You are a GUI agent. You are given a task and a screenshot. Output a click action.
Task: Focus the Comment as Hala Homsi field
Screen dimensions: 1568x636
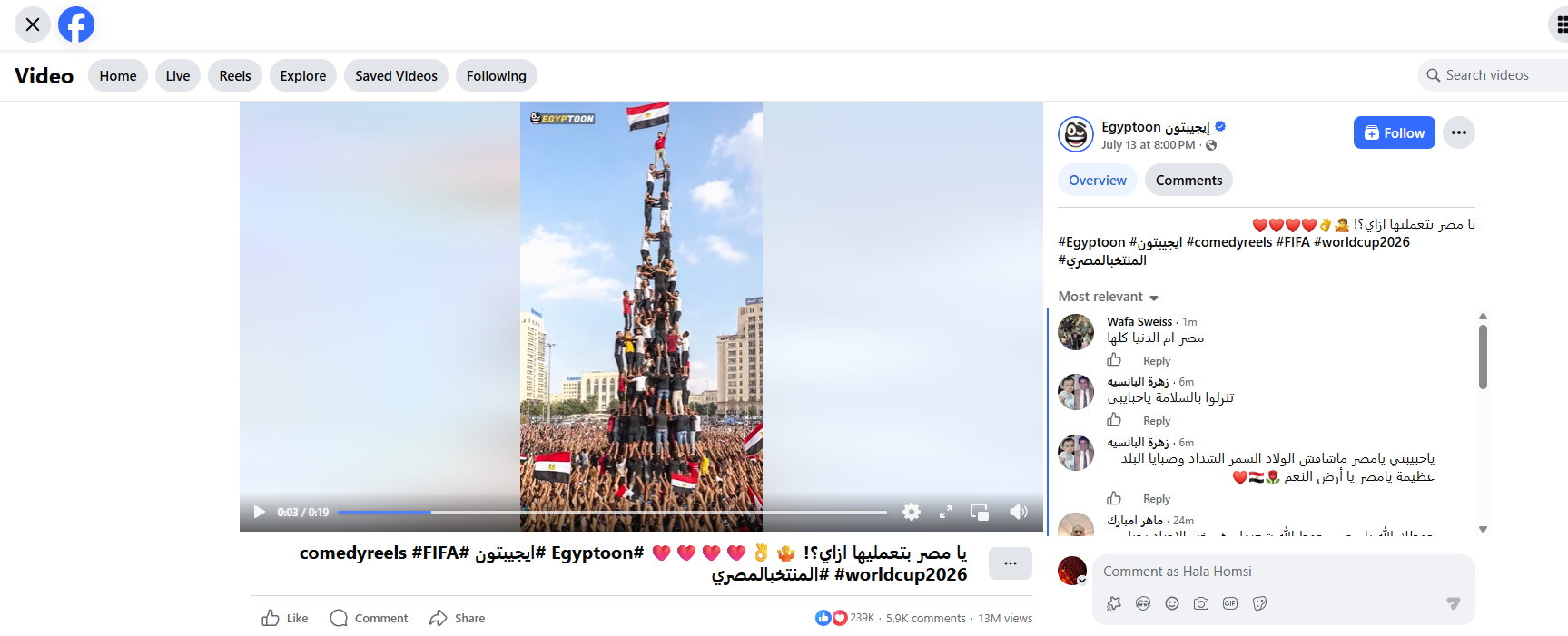[x=1284, y=572]
